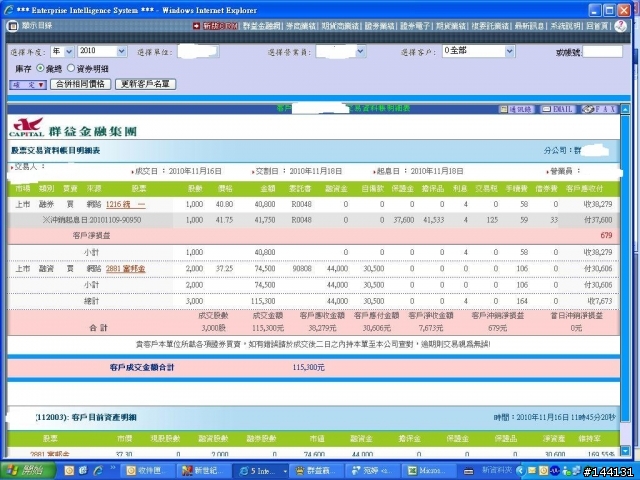This screenshot has height=480, width=640.
Task: Click the tray expand arrow icon
Action: click(x=520, y=471)
